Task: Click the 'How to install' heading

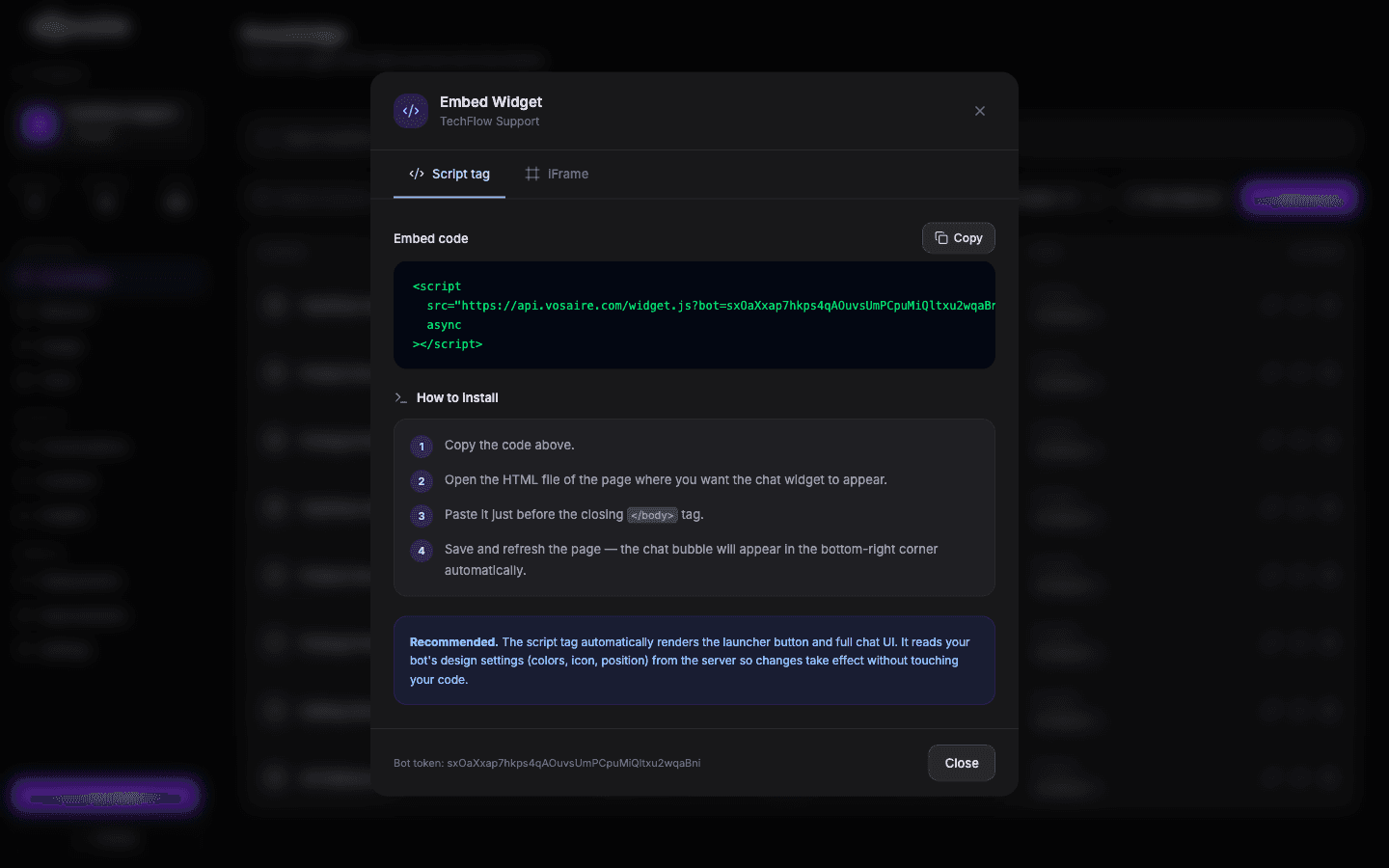Action: 457,398
